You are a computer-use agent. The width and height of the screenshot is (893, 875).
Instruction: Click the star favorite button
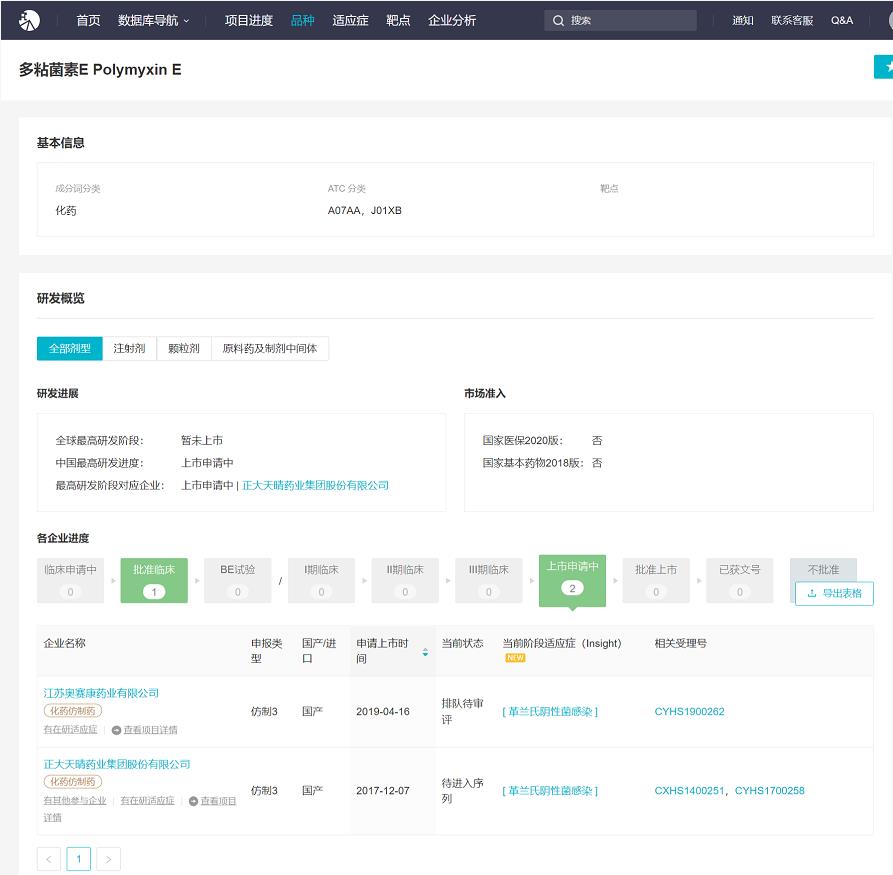point(885,67)
